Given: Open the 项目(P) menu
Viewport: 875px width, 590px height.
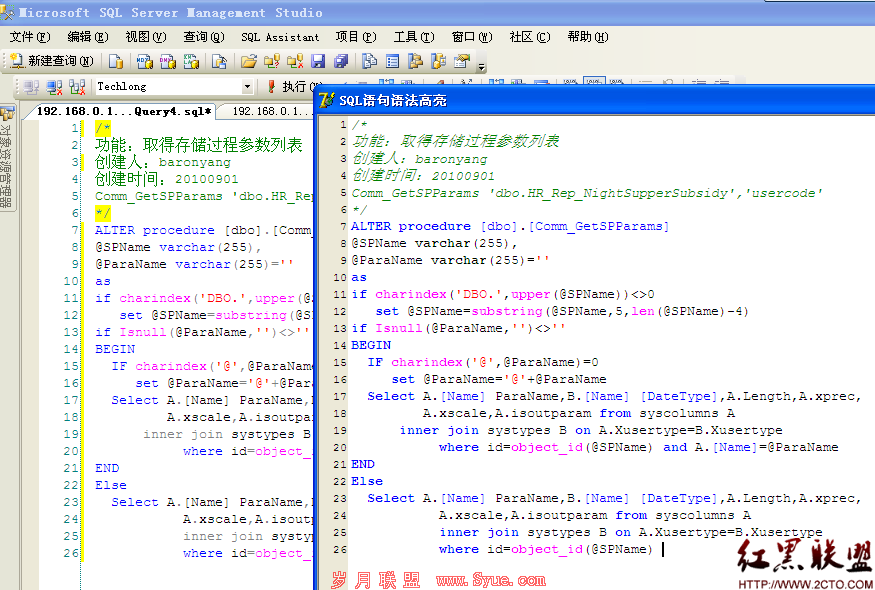Looking at the screenshot, I should [x=356, y=37].
